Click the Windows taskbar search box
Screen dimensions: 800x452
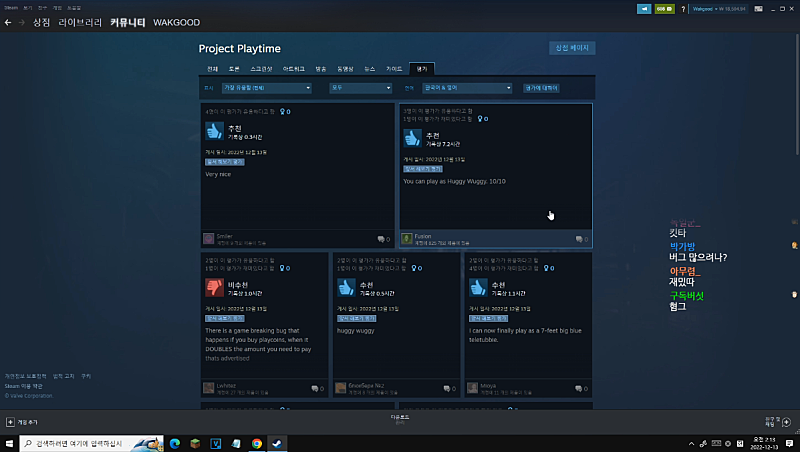click(91, 443)
